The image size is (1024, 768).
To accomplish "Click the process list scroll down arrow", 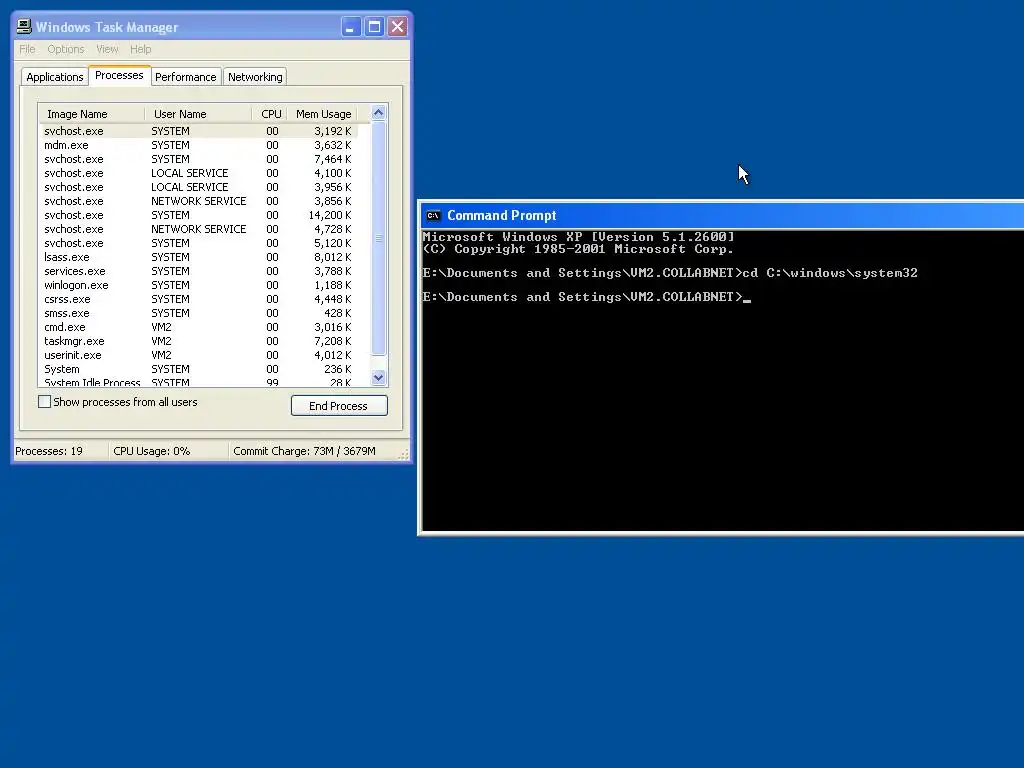I will 378,377.
